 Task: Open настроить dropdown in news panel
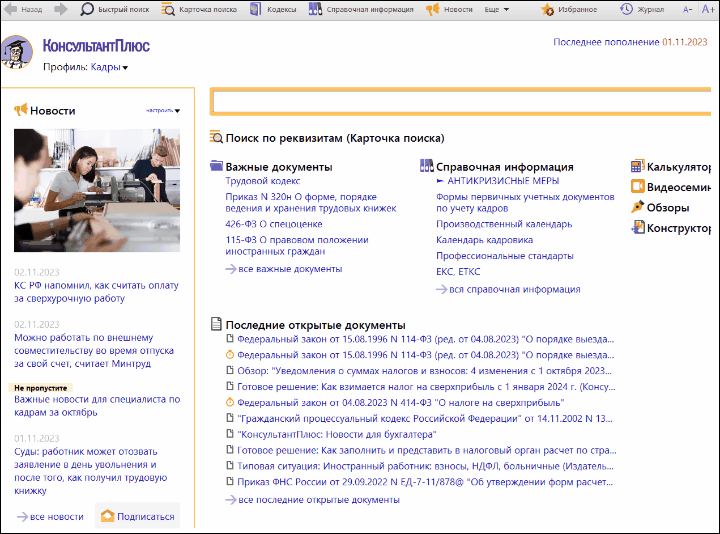click(x=163, y=111)
